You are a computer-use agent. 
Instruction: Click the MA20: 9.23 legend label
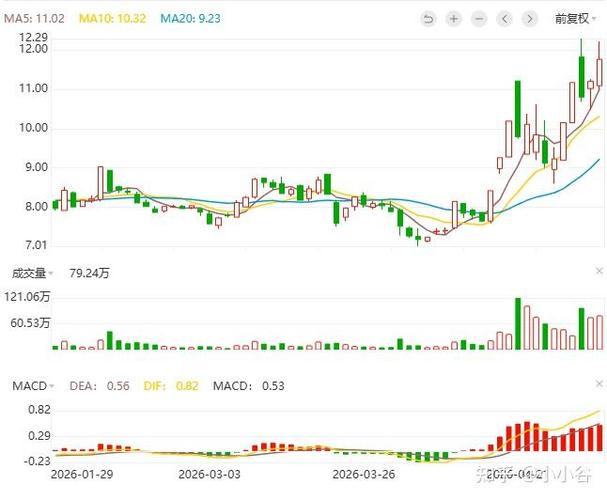click(x=190, y=19)
